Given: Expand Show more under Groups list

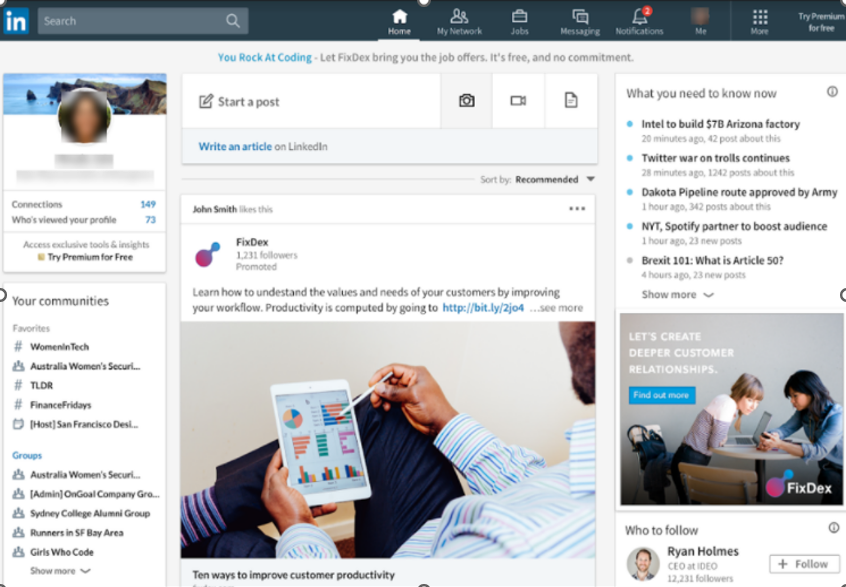Looking at the screenshot, I should click(x=60, y=571).
